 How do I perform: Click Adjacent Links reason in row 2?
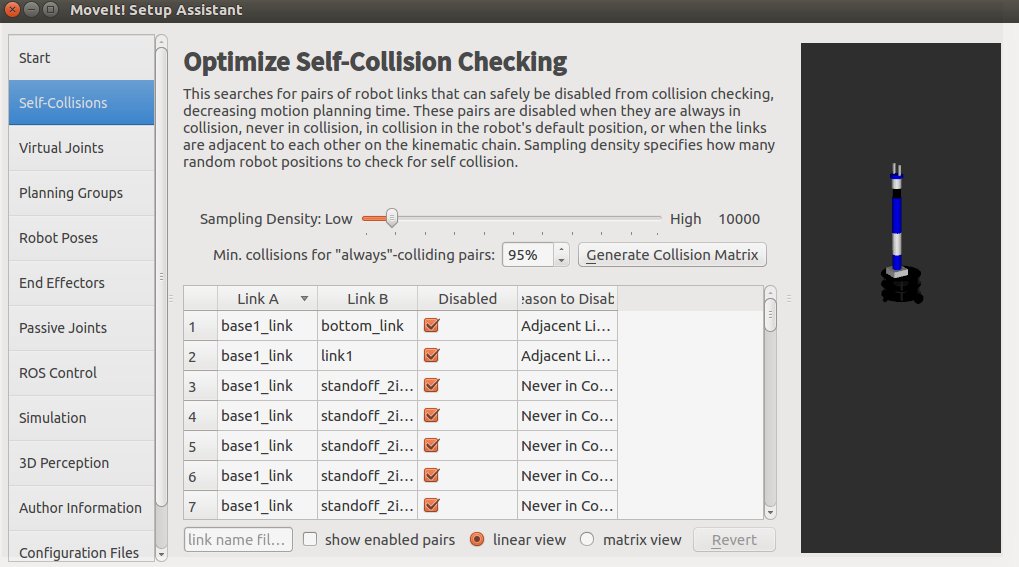click(x=567, y=356)
